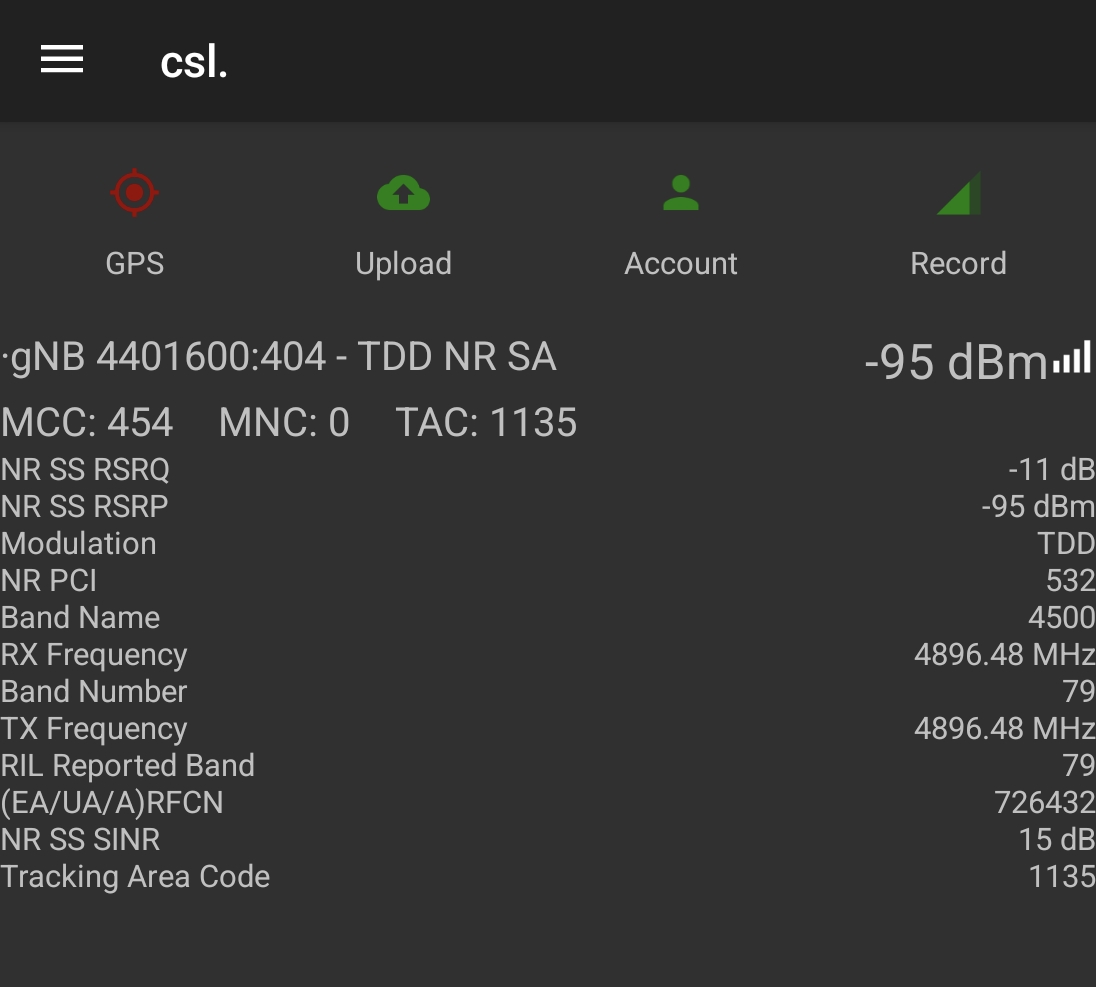Select the Record signal icon

click(x=957, y=192)
